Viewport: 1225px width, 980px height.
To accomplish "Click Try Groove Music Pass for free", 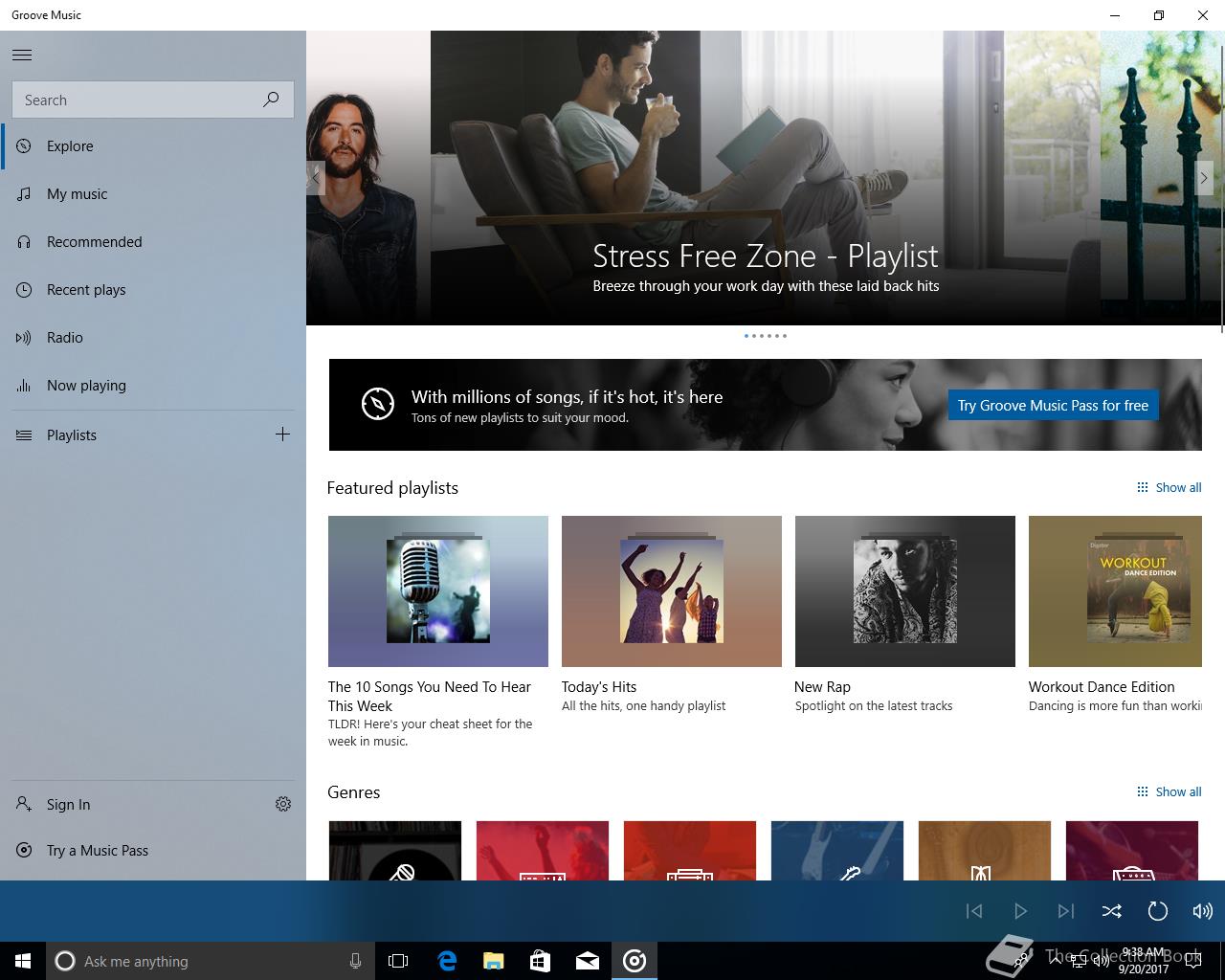I will [1053, 405].
